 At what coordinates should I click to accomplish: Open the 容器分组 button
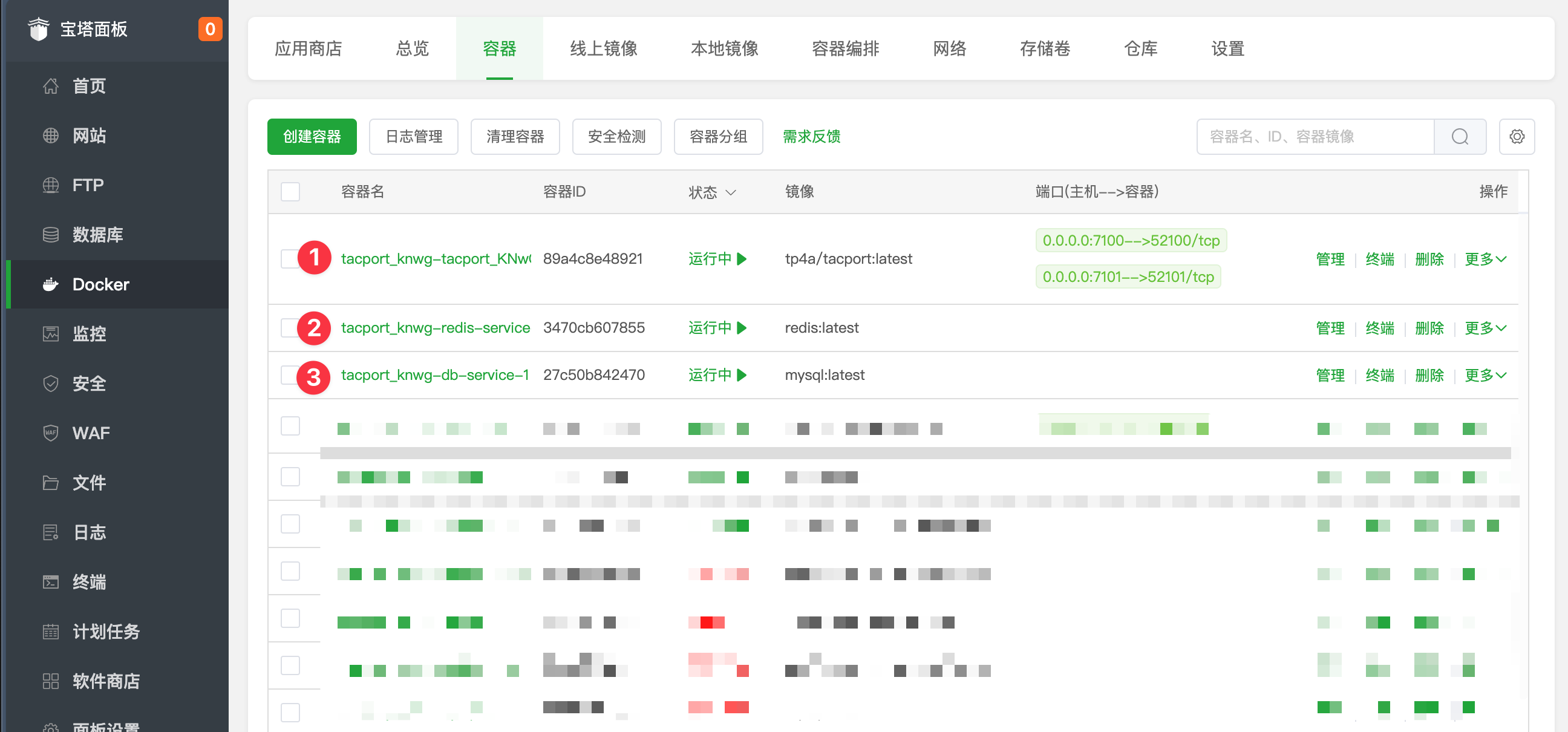pos(718,137)
